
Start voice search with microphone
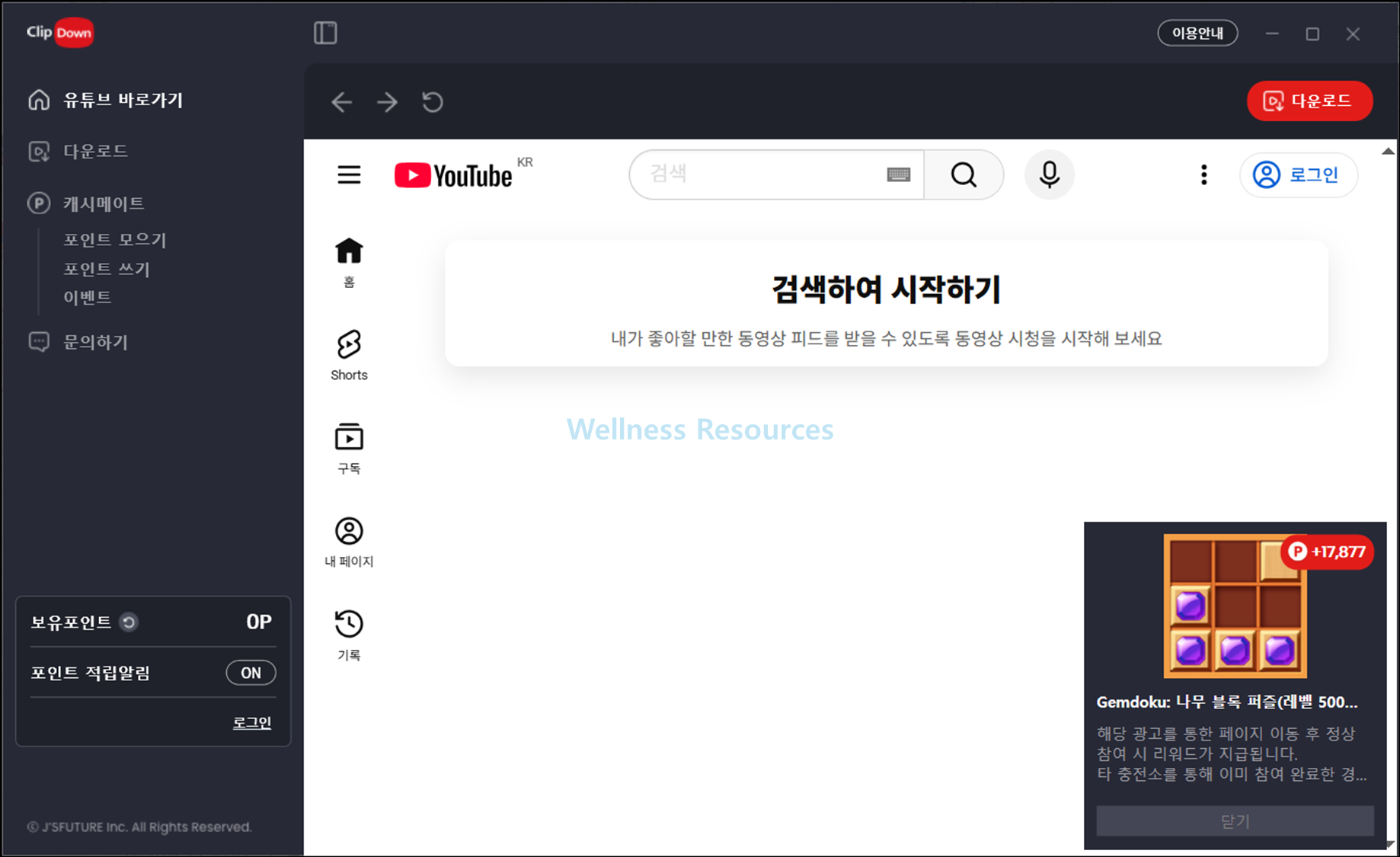click(1050, 174)
